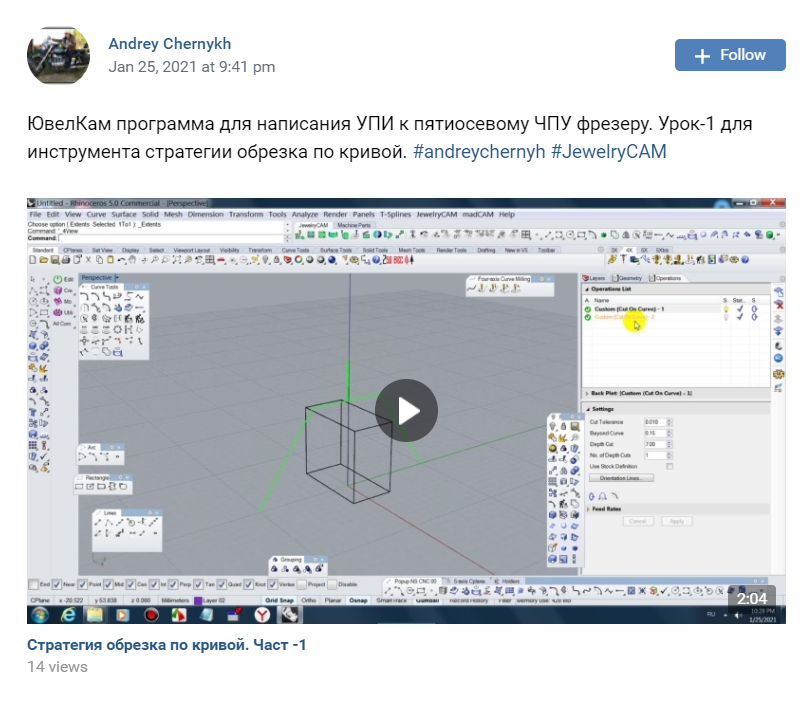Click into the Cut Tolerance value field

pyautogui.click(x=654, y=422)
